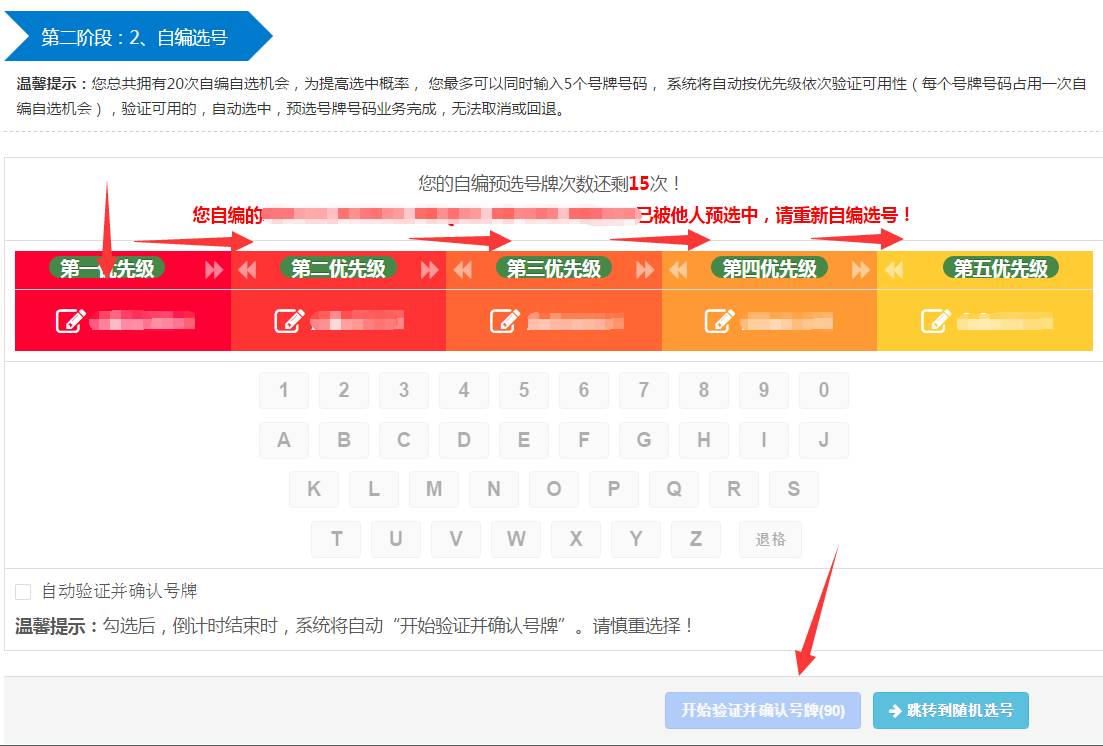Click the 开始验证并确认号牌 button
The image size is (1103, 746).
762,710
